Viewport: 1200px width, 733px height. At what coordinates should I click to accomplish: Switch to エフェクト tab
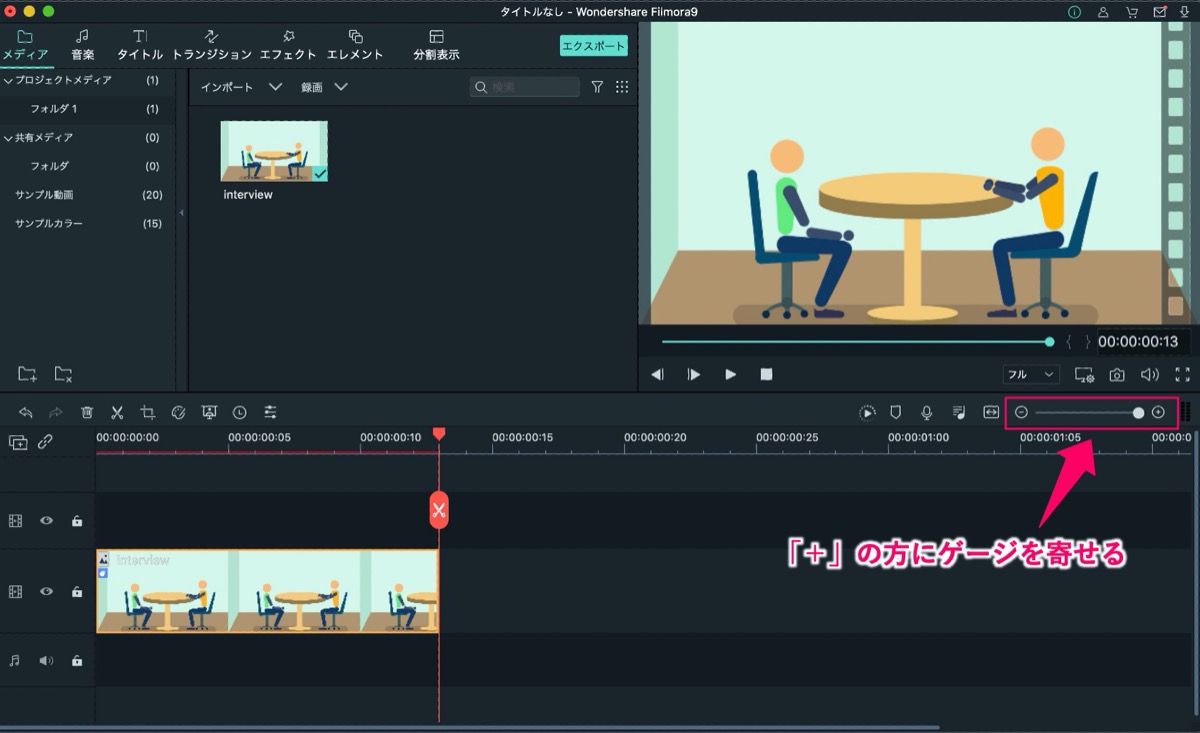click(288, 45)
